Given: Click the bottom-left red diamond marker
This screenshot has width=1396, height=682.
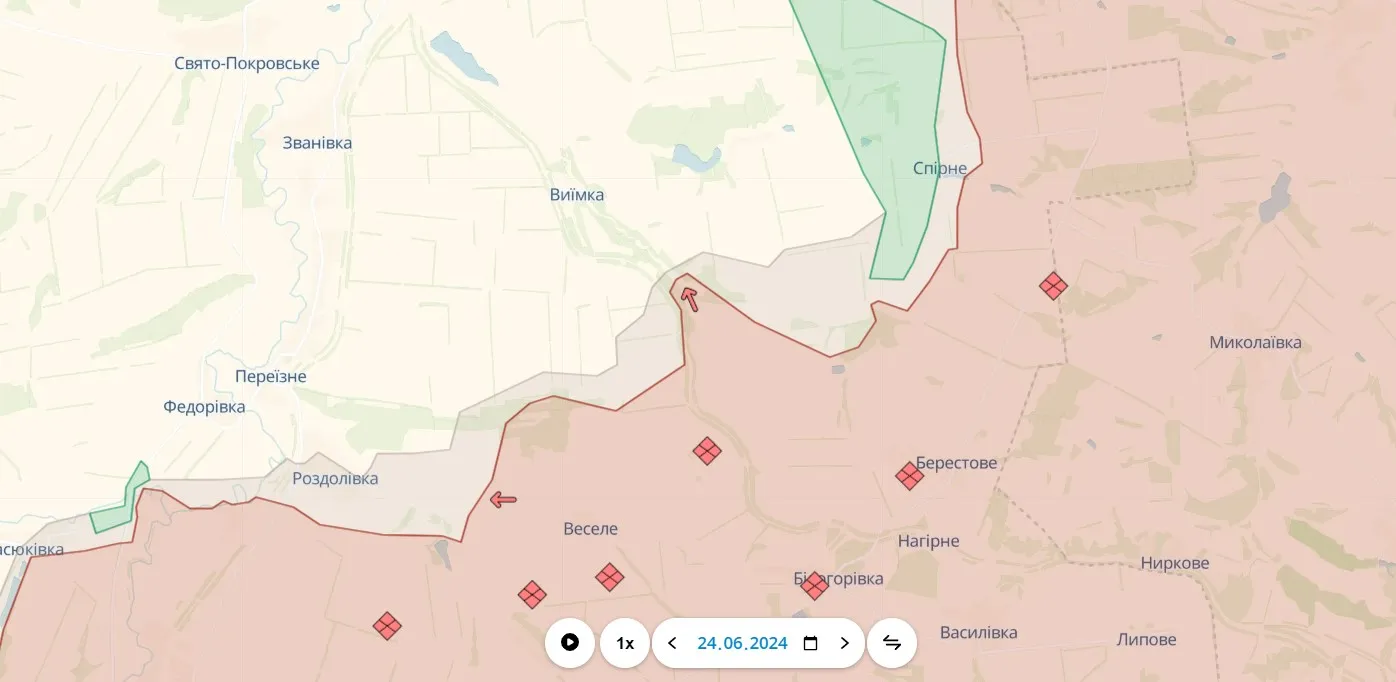Looking at the screenshot, I should coord(387,626).
